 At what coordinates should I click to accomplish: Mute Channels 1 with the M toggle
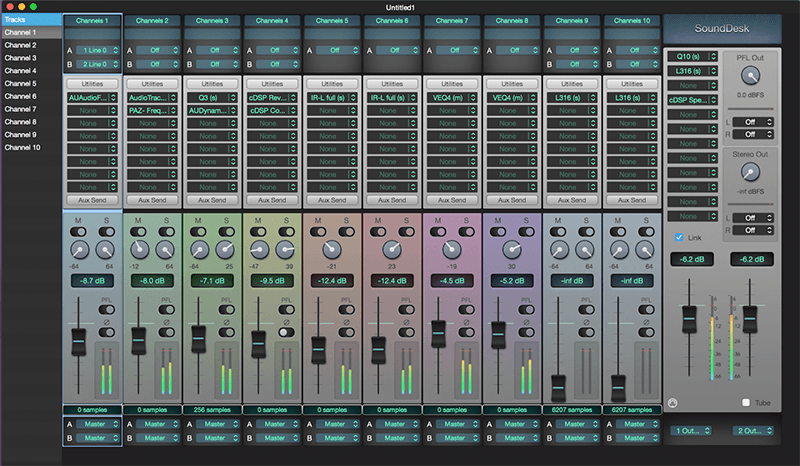(x=77, y=230)
